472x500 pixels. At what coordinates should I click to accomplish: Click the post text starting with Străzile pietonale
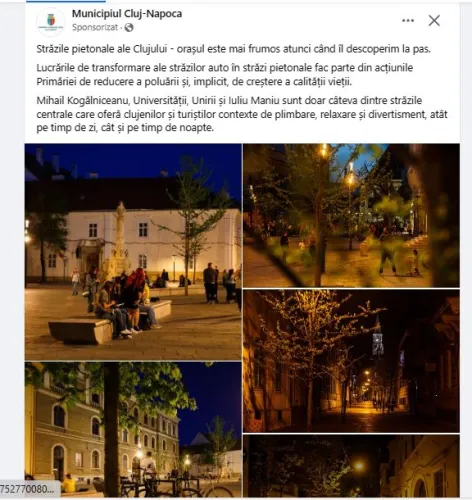(233, 49)
